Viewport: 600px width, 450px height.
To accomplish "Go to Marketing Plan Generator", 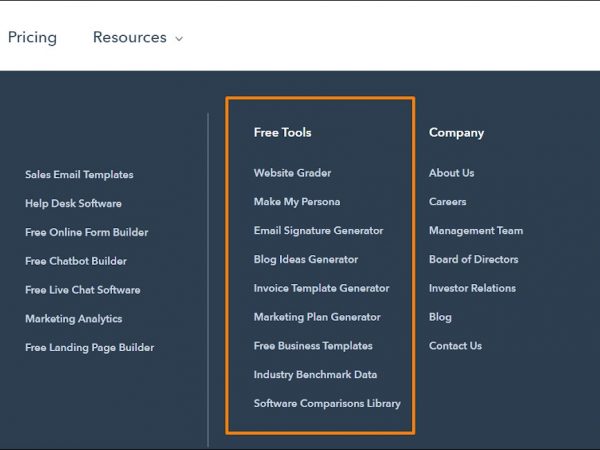I will (x=317, y=318).
